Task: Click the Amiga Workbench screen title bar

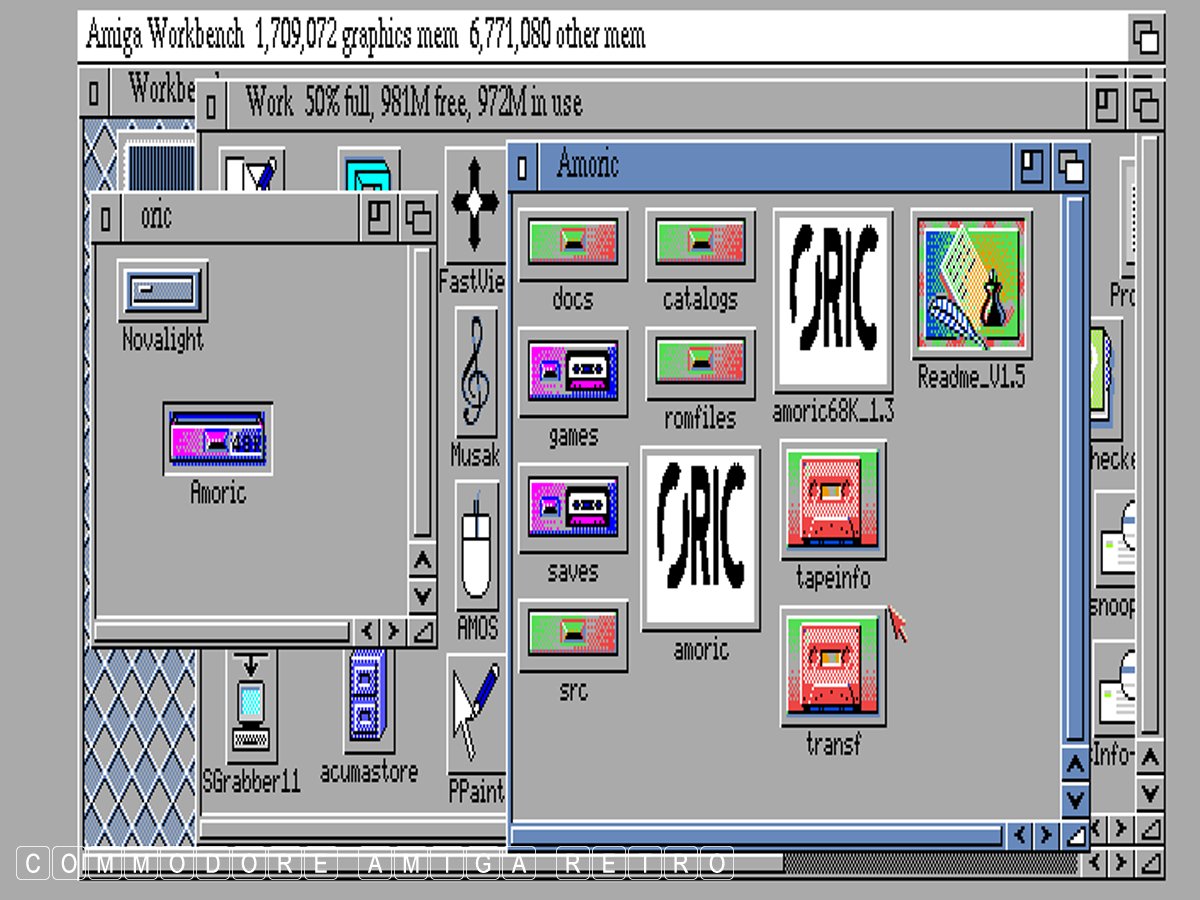Action: (x=600, y=37)
